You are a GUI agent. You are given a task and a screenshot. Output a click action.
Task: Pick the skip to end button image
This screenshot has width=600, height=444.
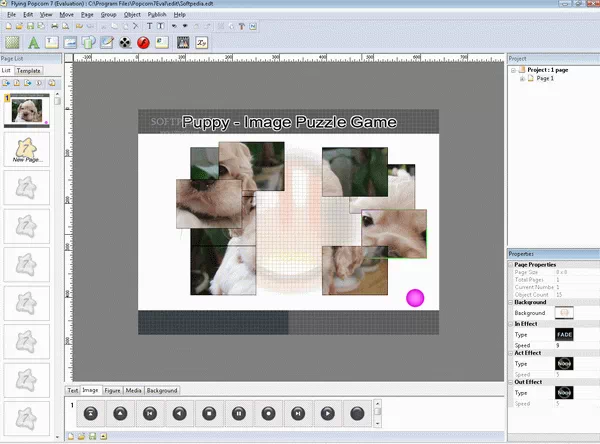click(298, 413)
